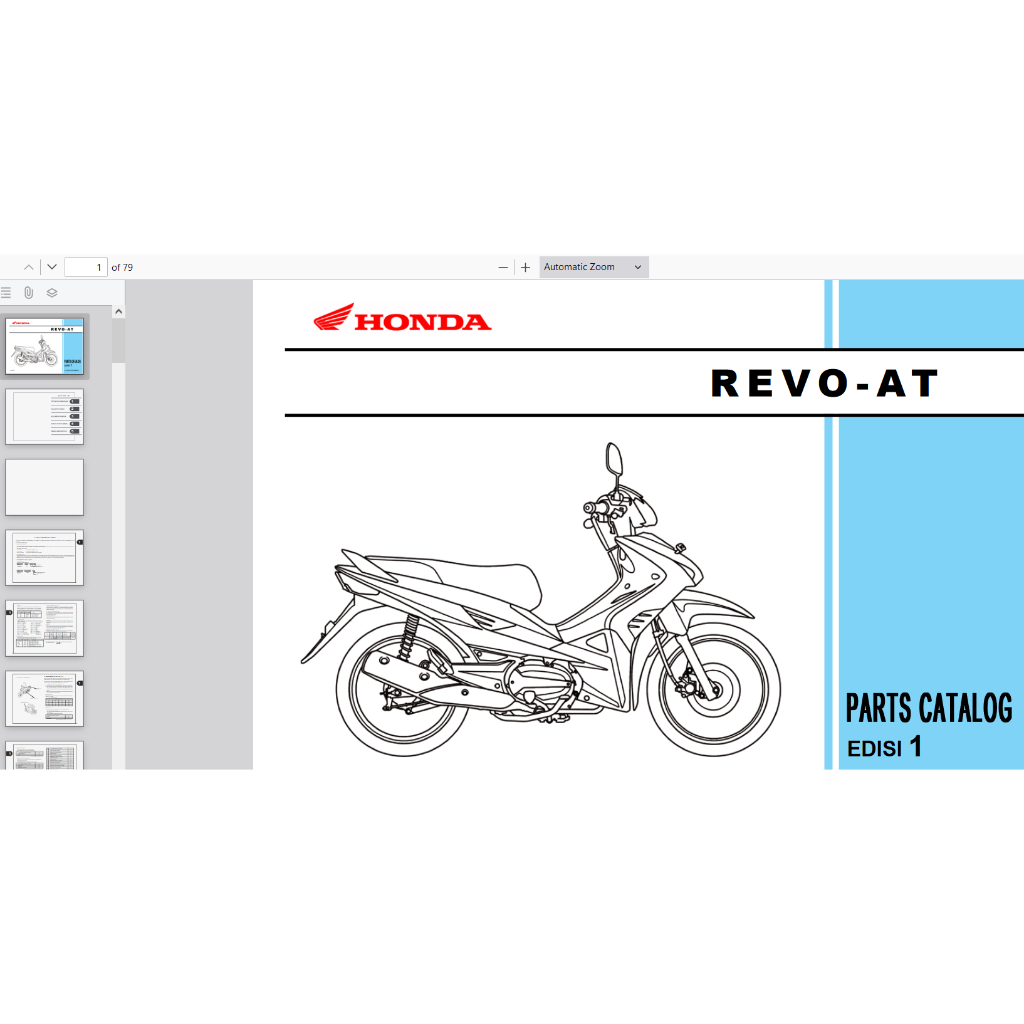This screenshot has width=1024, height=1024.
Task: Click the motorcycle line drawing
Action: point(541,600)
